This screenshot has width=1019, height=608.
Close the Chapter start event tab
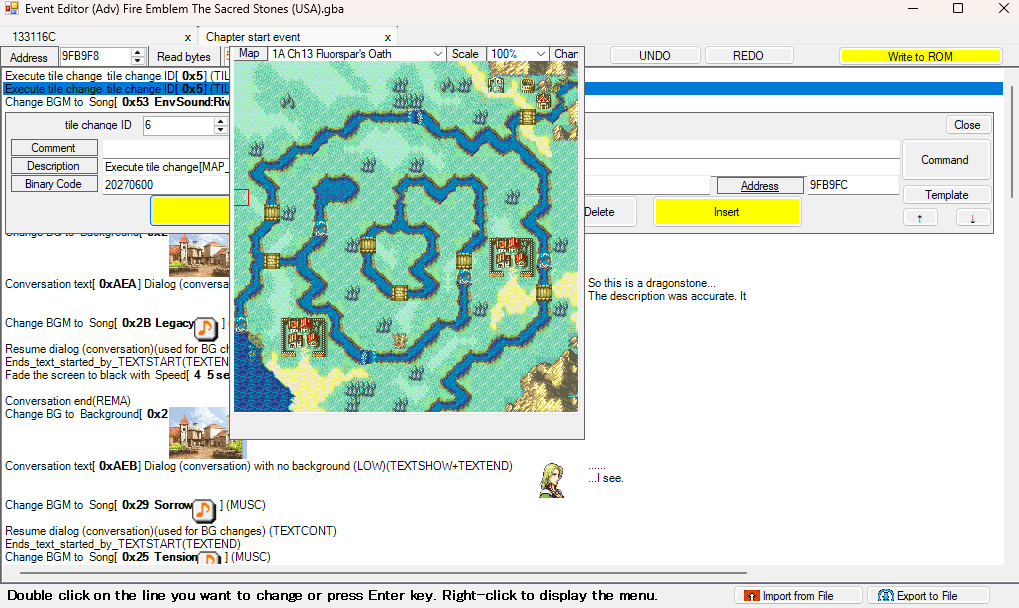point(387,38)
